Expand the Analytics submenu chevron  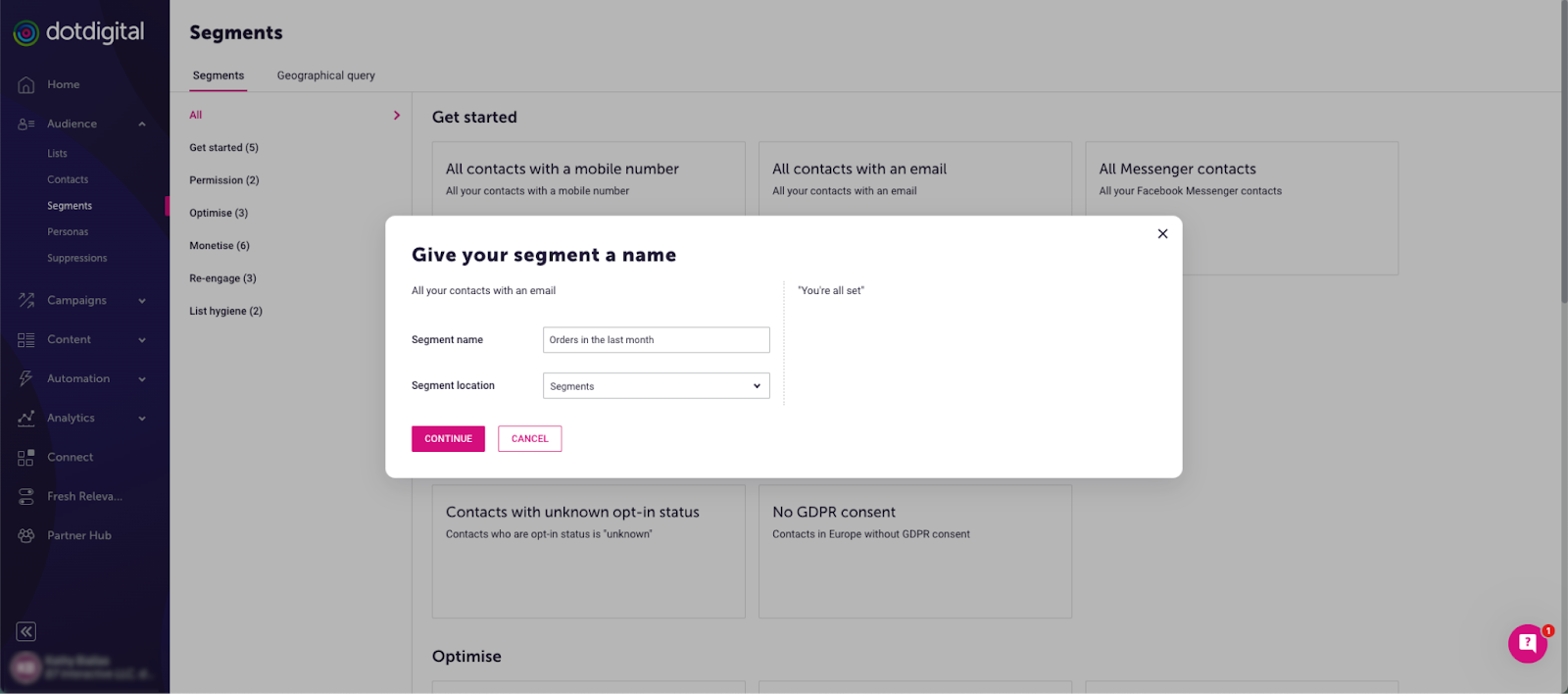pos(142,419)
